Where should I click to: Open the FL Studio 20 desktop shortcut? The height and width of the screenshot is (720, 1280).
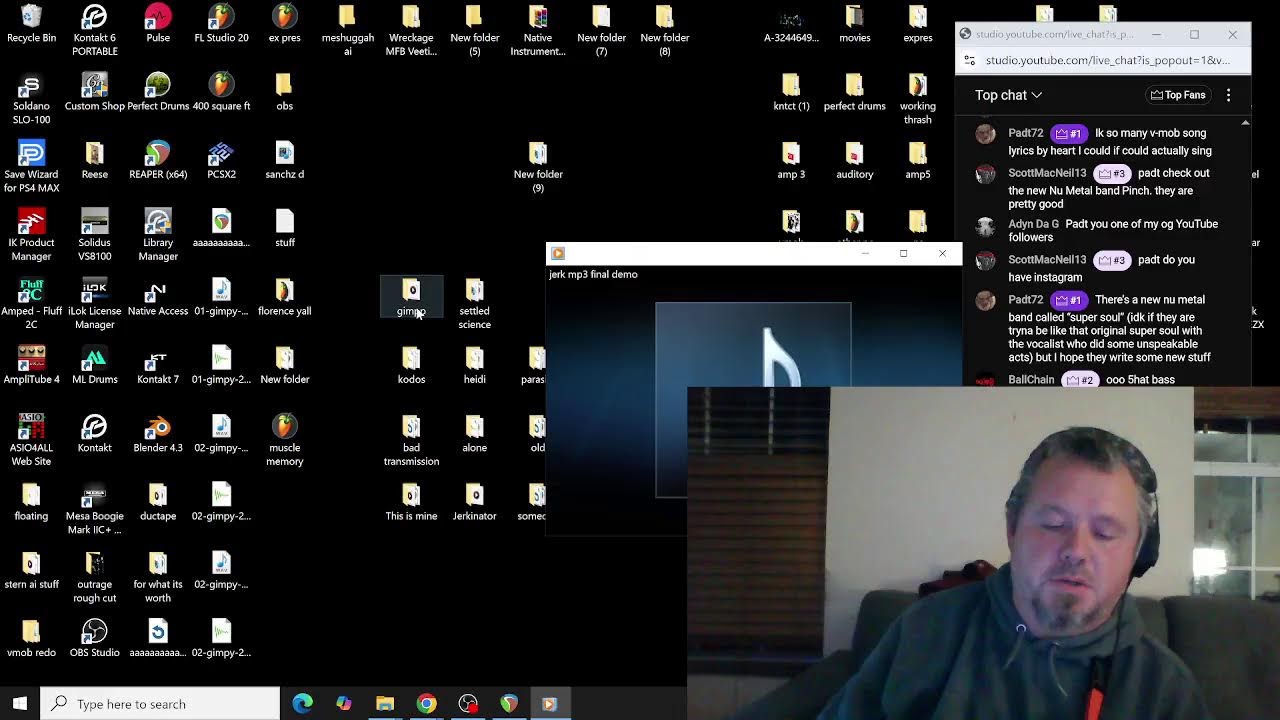tap(221, 18)
